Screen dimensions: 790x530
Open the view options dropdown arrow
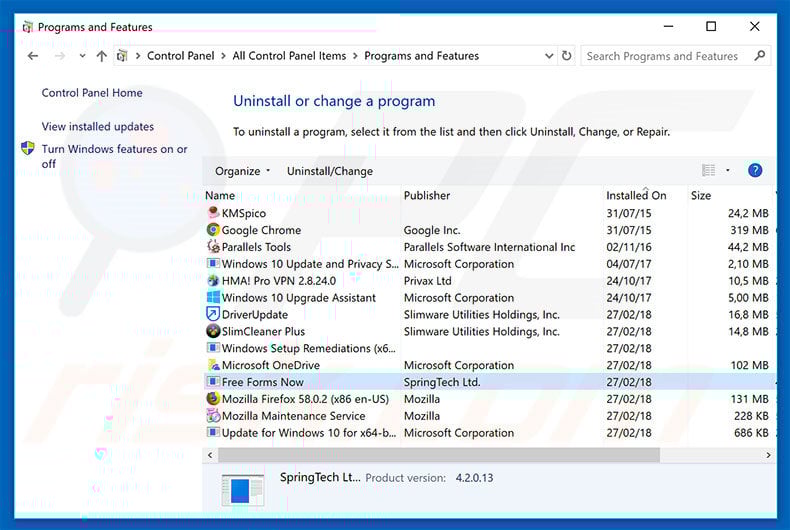(728, 170)
